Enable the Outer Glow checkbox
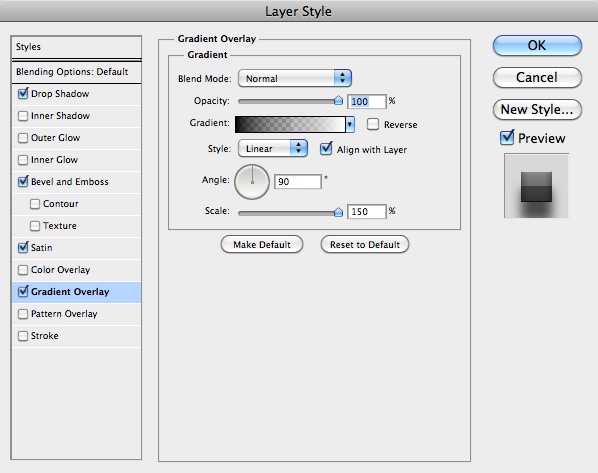The height and width of the screenshot is (473, 598). [x=23, y=138]
